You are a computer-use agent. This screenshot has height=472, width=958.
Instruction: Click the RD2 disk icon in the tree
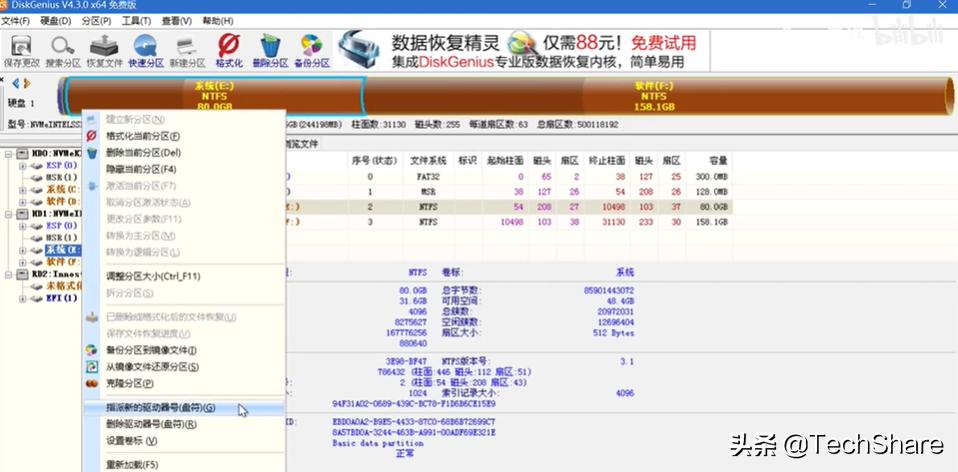[x=23, y=275]
